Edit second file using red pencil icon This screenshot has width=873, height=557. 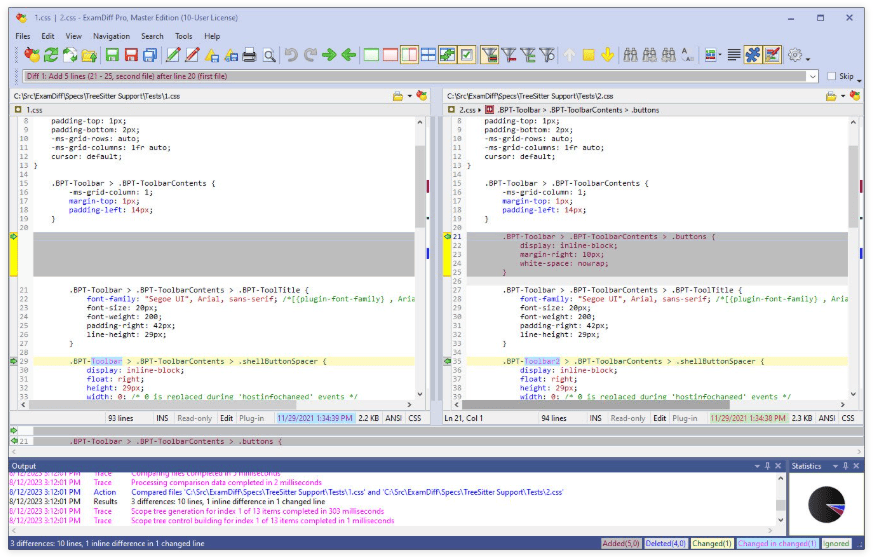coord(192,55)
